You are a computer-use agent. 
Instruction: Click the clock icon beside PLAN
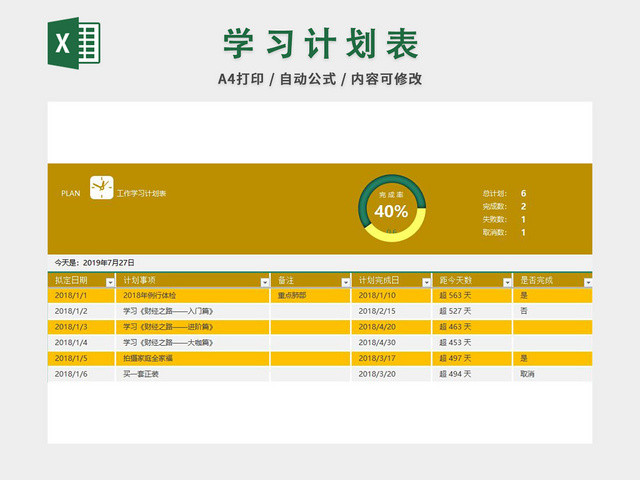click(102, 188)
